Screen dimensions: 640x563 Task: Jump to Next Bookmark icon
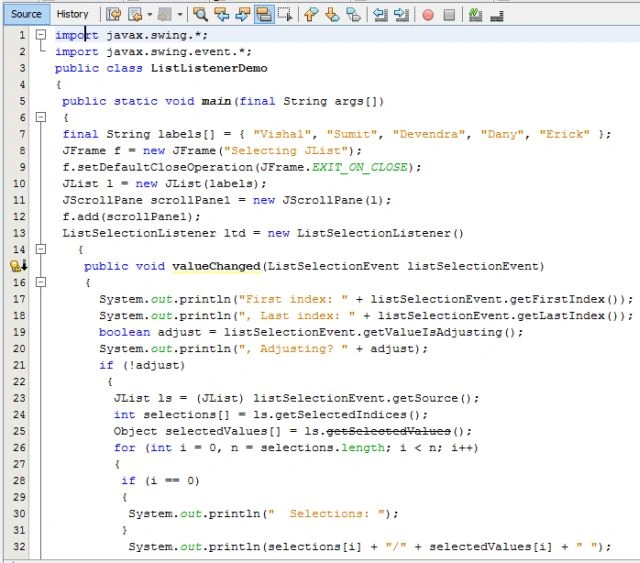click(x=332, y=15)
